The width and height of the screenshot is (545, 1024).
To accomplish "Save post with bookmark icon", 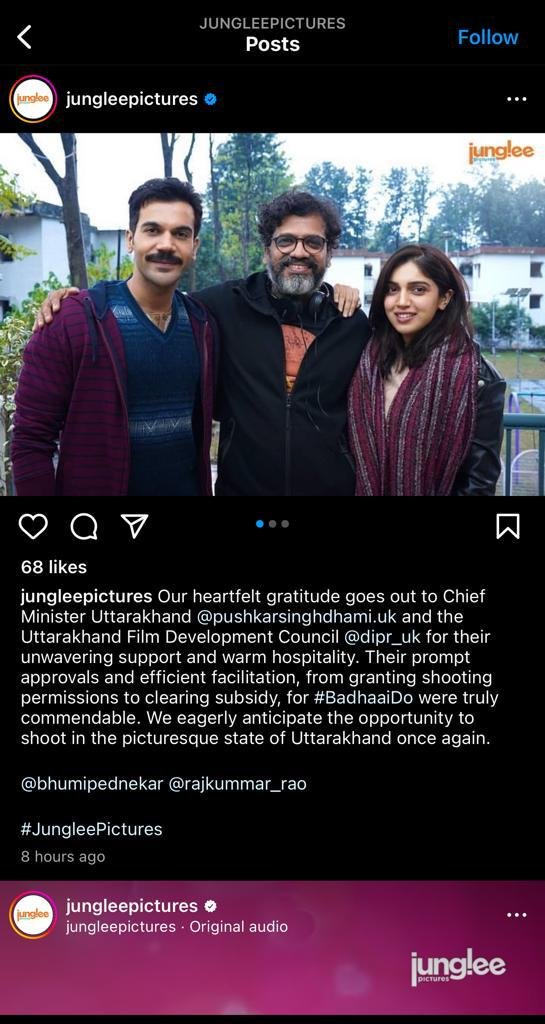I will (x=508, y=526).
